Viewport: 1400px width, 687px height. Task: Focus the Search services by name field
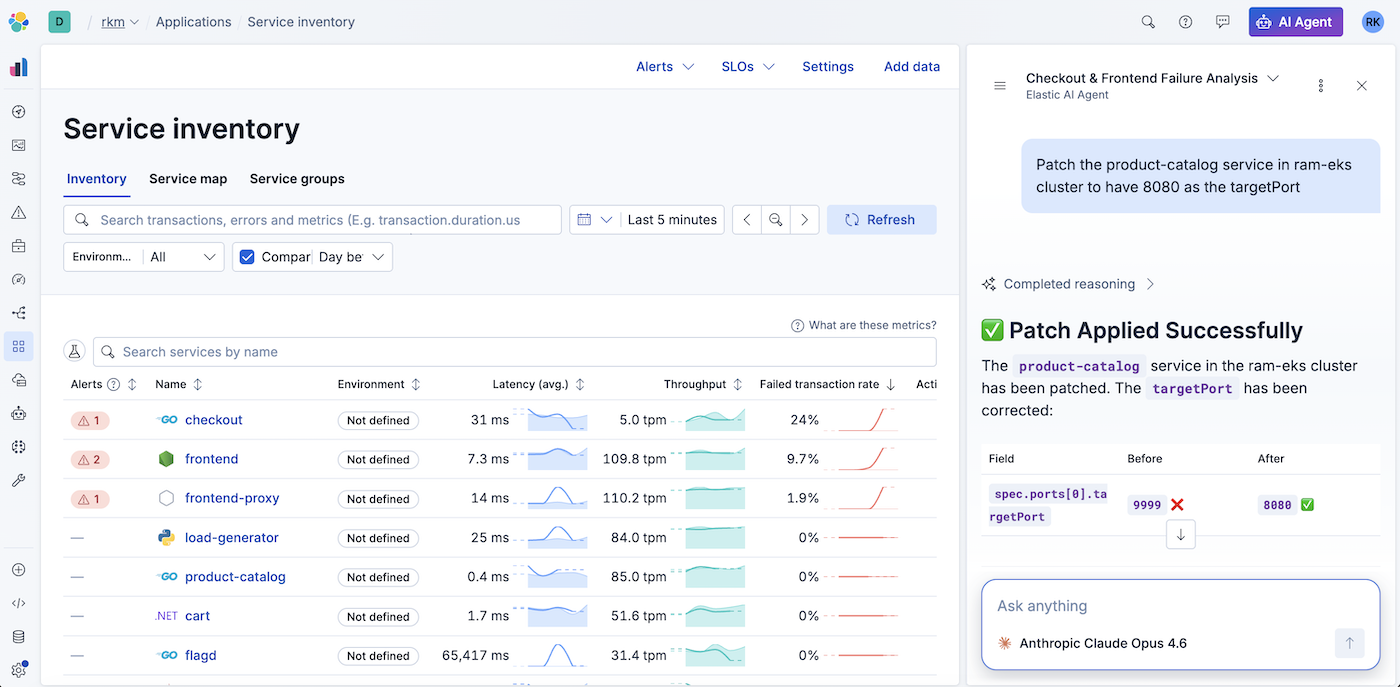pos(515,352)
